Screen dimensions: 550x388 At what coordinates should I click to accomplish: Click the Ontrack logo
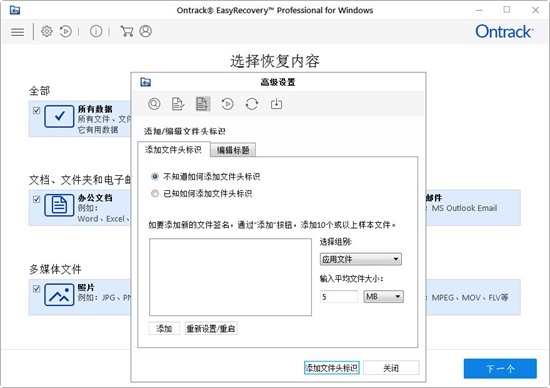coord(504,32)
